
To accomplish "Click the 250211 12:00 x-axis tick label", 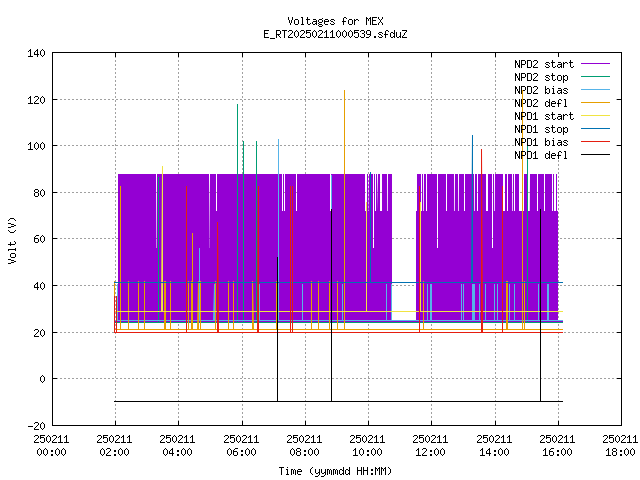I will pyautogui.click(x=430, y=446).
